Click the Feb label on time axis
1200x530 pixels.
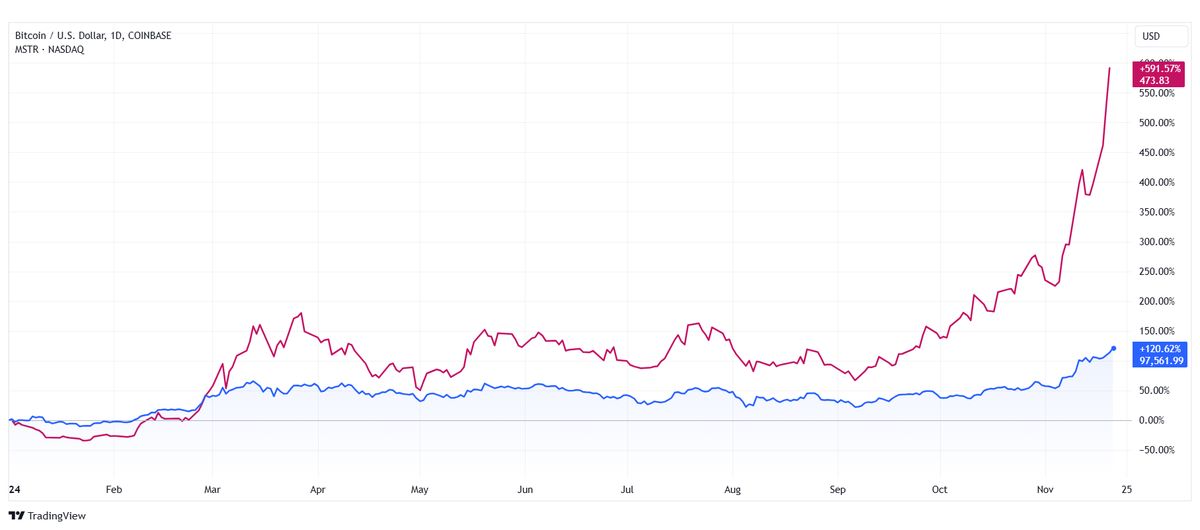click(x=113, y=491)
